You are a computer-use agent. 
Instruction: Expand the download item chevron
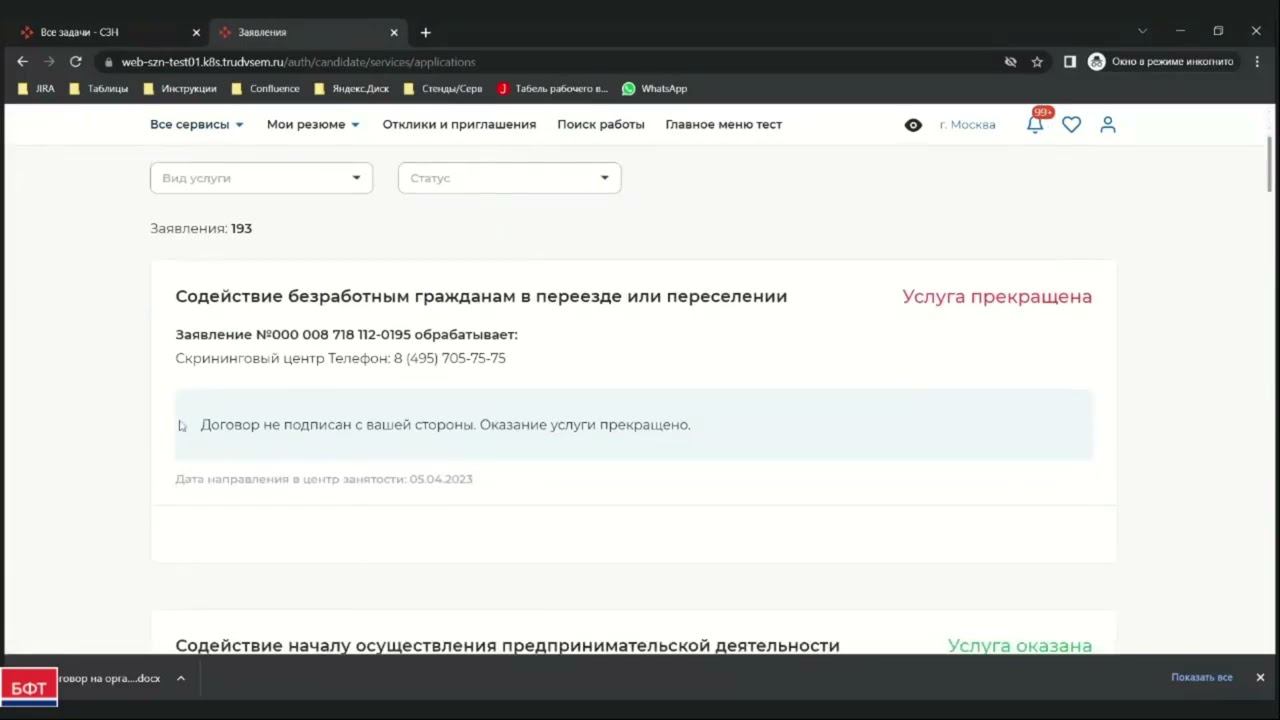181,678
